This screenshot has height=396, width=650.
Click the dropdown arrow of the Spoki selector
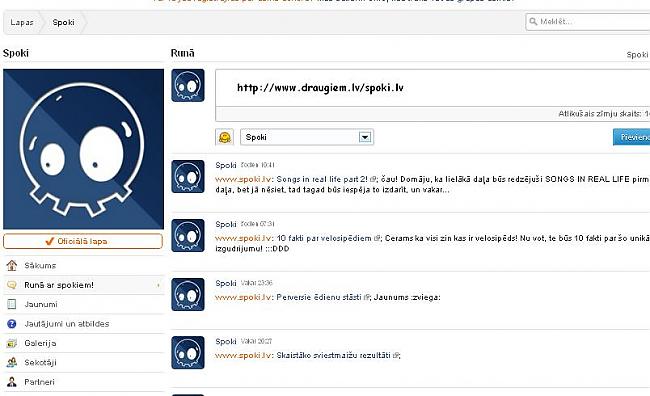click(365, 137)
